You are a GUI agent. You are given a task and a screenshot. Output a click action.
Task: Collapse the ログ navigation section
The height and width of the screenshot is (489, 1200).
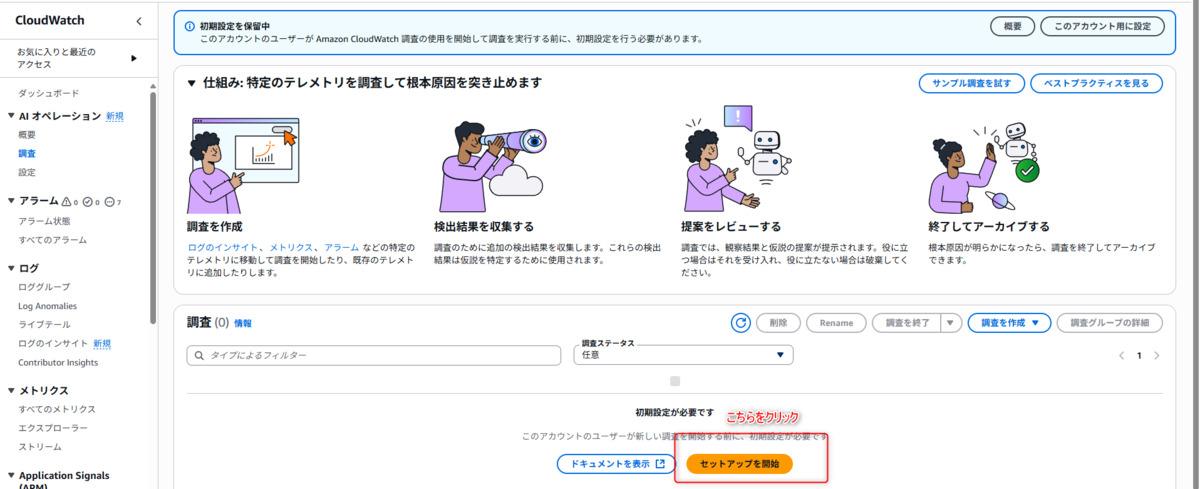[10, 268]
